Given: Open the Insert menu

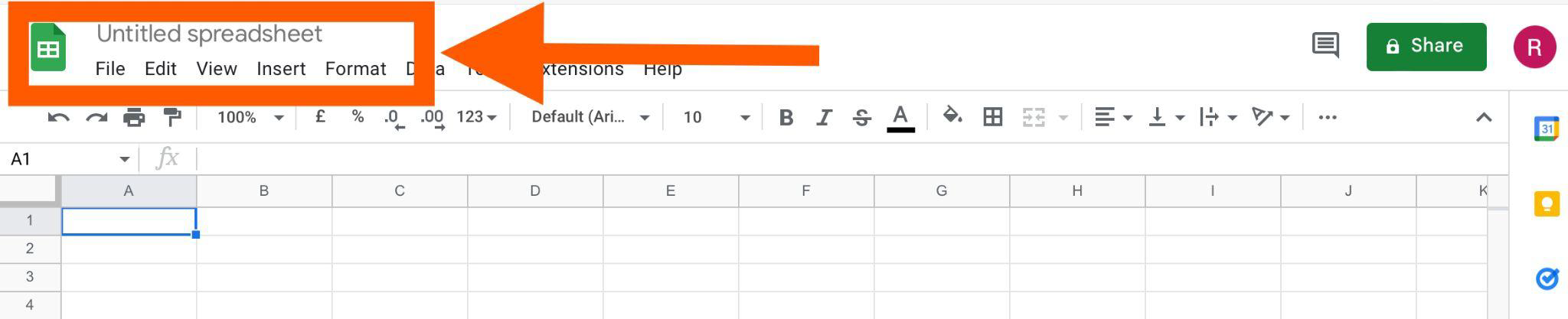Looking at the screenshot, I should pyautogui.click(x=281, y=69).
